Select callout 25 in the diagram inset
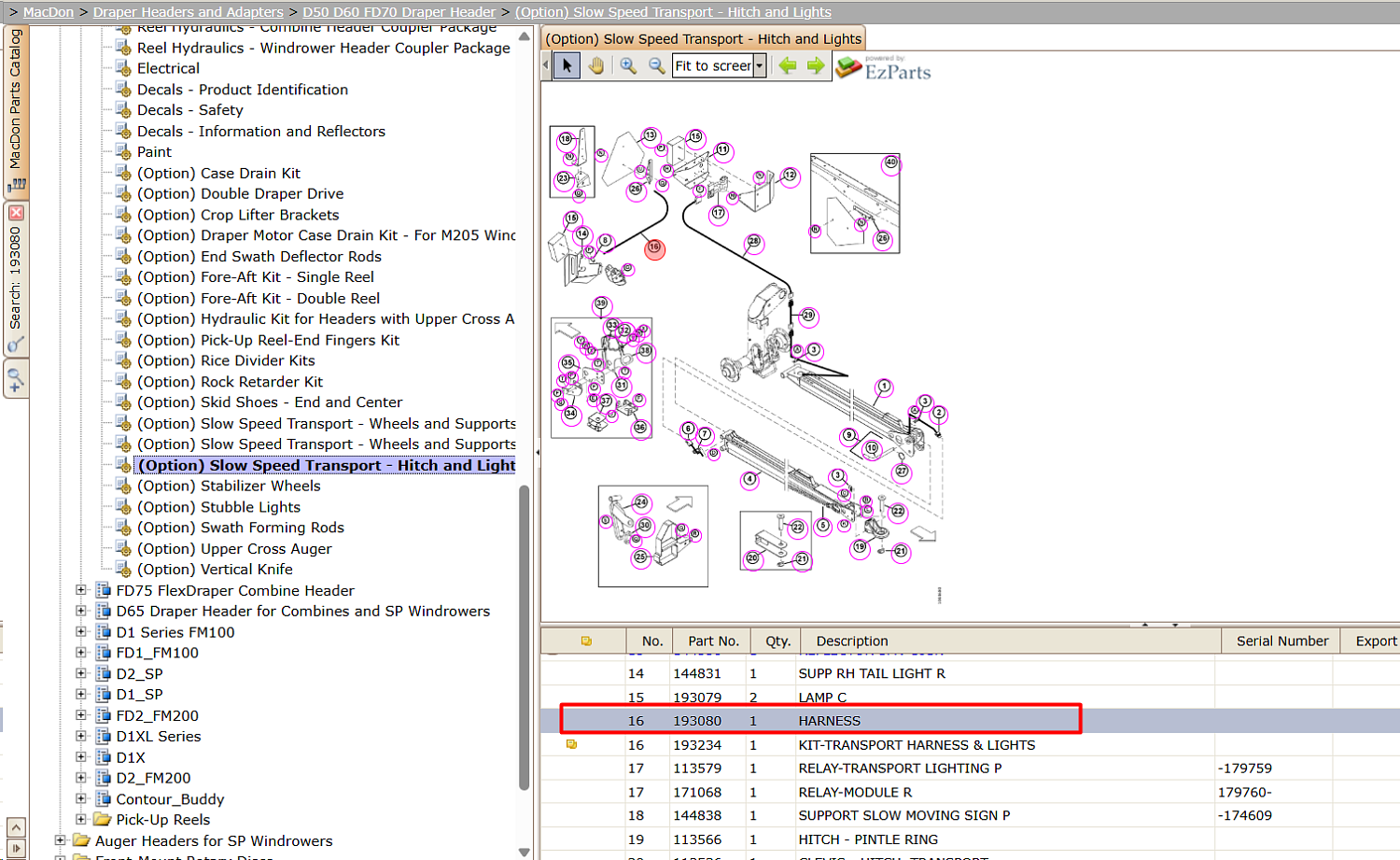 pos(639,557)
